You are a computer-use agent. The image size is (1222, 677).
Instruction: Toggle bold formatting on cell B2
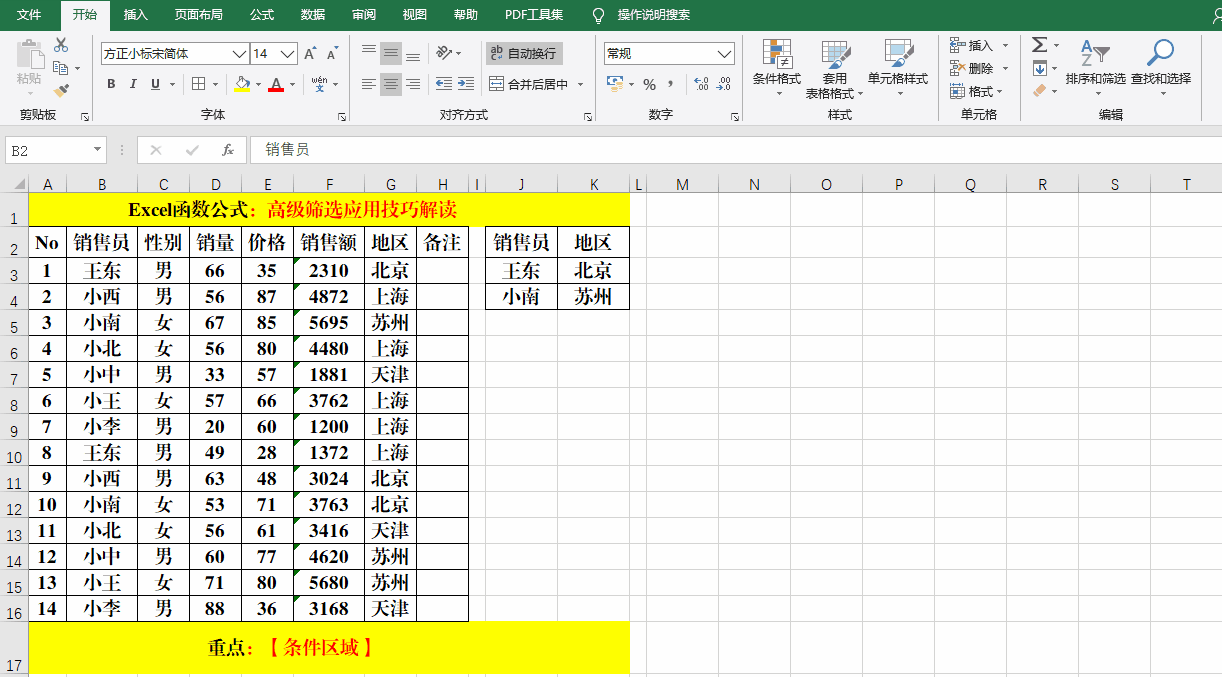111,84
